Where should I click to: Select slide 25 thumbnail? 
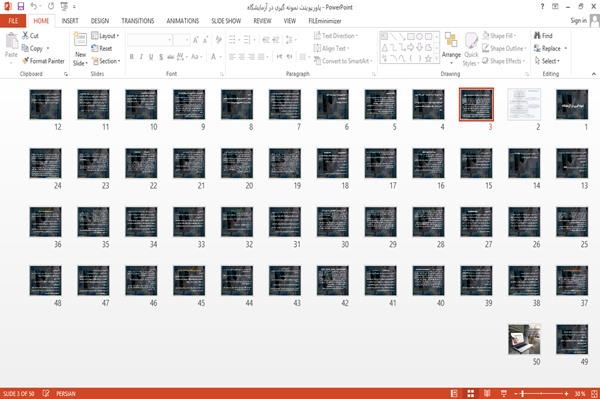coord(572,221)
